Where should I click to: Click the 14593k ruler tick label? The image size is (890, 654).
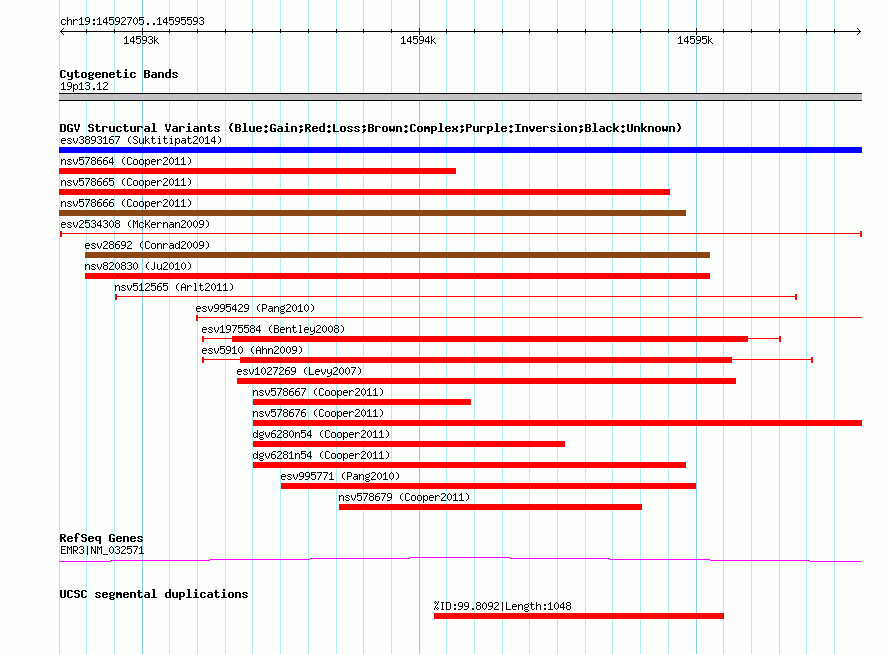[x=141, y=40]
